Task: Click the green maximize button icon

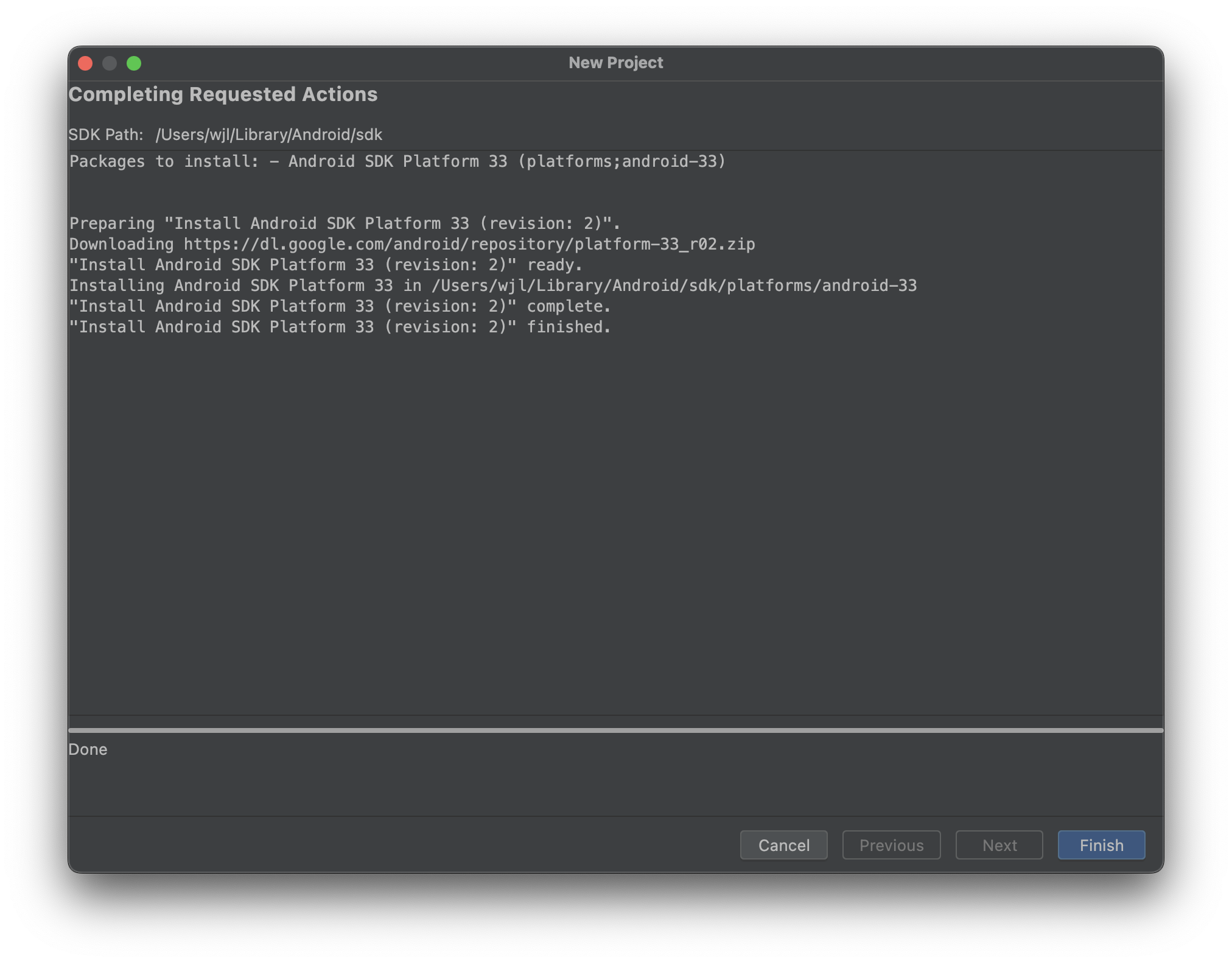Action: [x=137, y=63]
